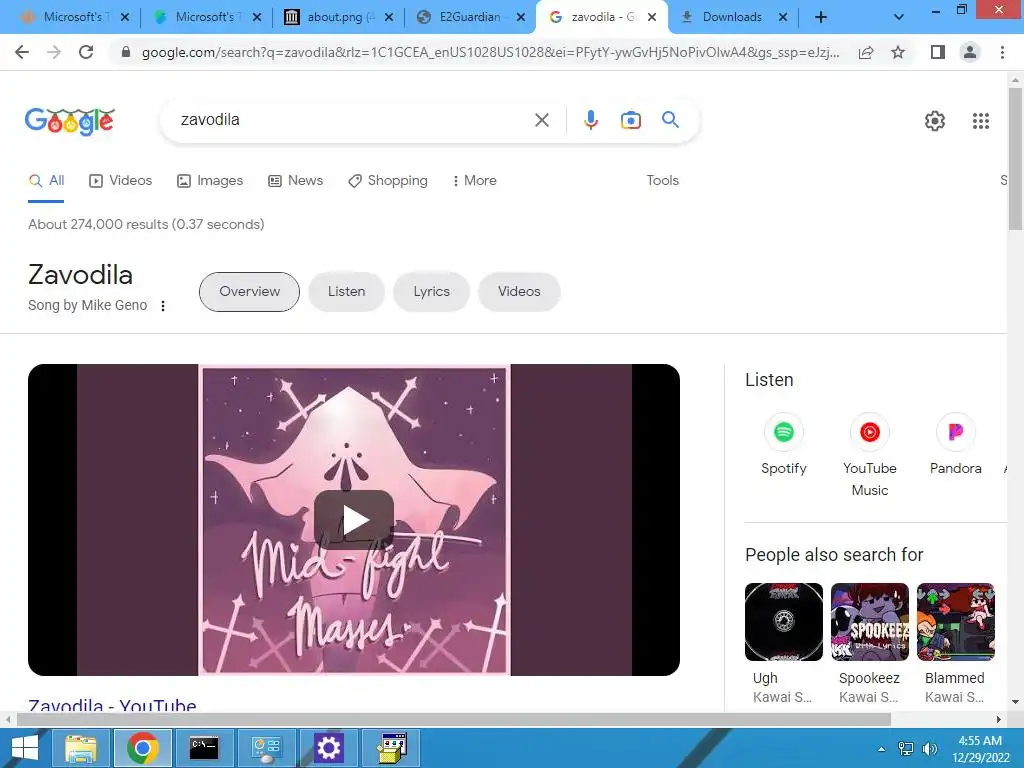This screenshot has height=768, width=1024.
Task: Select the Overview chip
Action: point(249,292)
